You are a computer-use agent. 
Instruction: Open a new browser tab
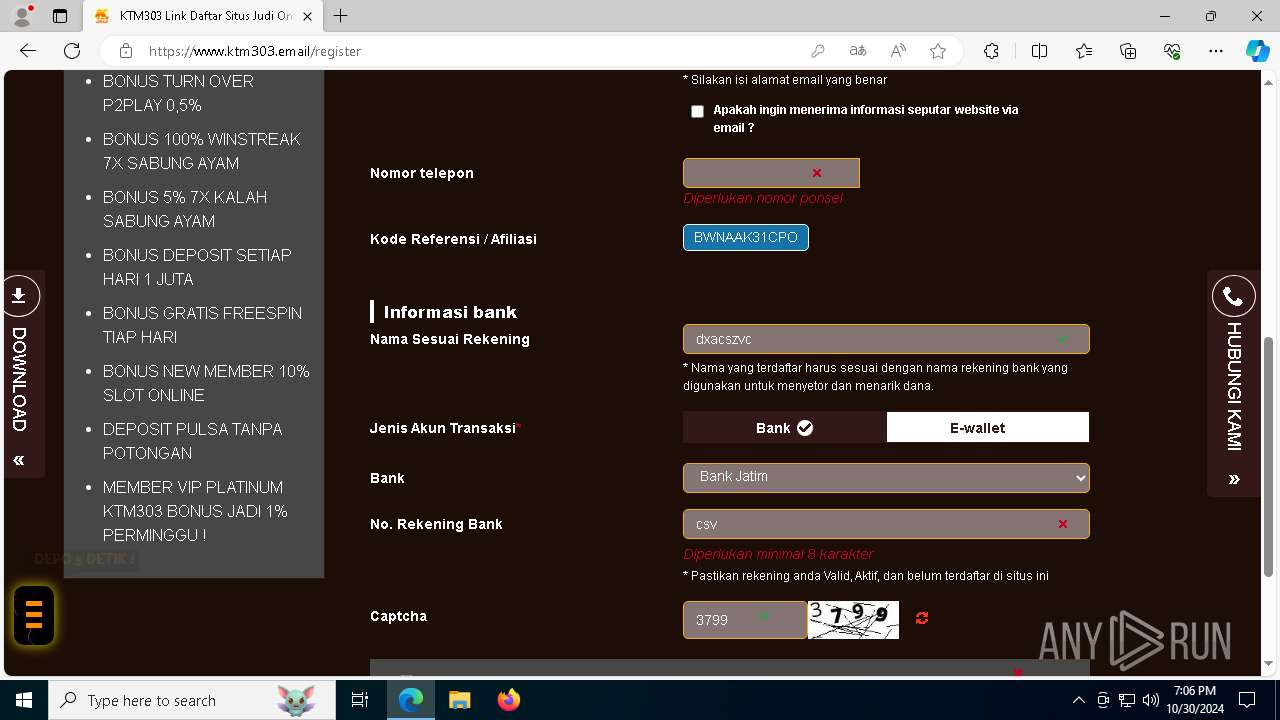pyautogui.click(x=341, y=16)
